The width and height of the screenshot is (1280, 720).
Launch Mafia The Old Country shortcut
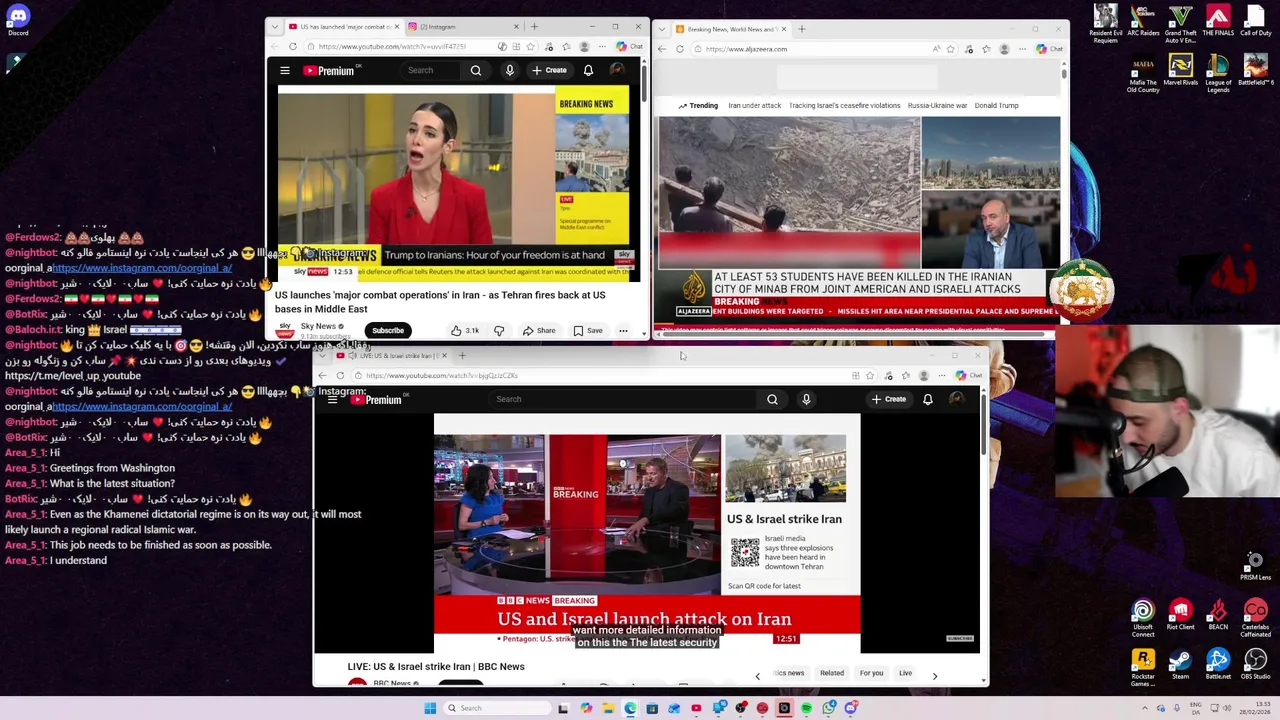pyautogui.click(x=1143, y=74)
